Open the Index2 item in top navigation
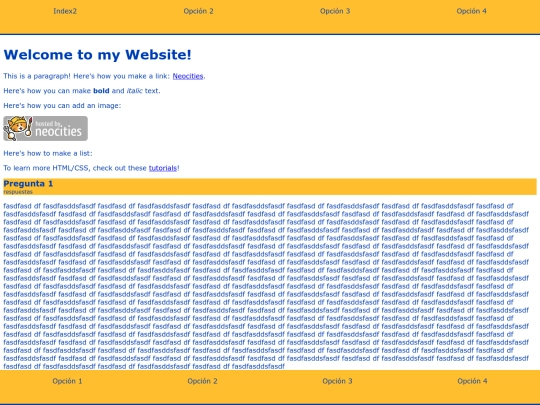This screenshot has width=540, height=405. click(x=65, y=11)
